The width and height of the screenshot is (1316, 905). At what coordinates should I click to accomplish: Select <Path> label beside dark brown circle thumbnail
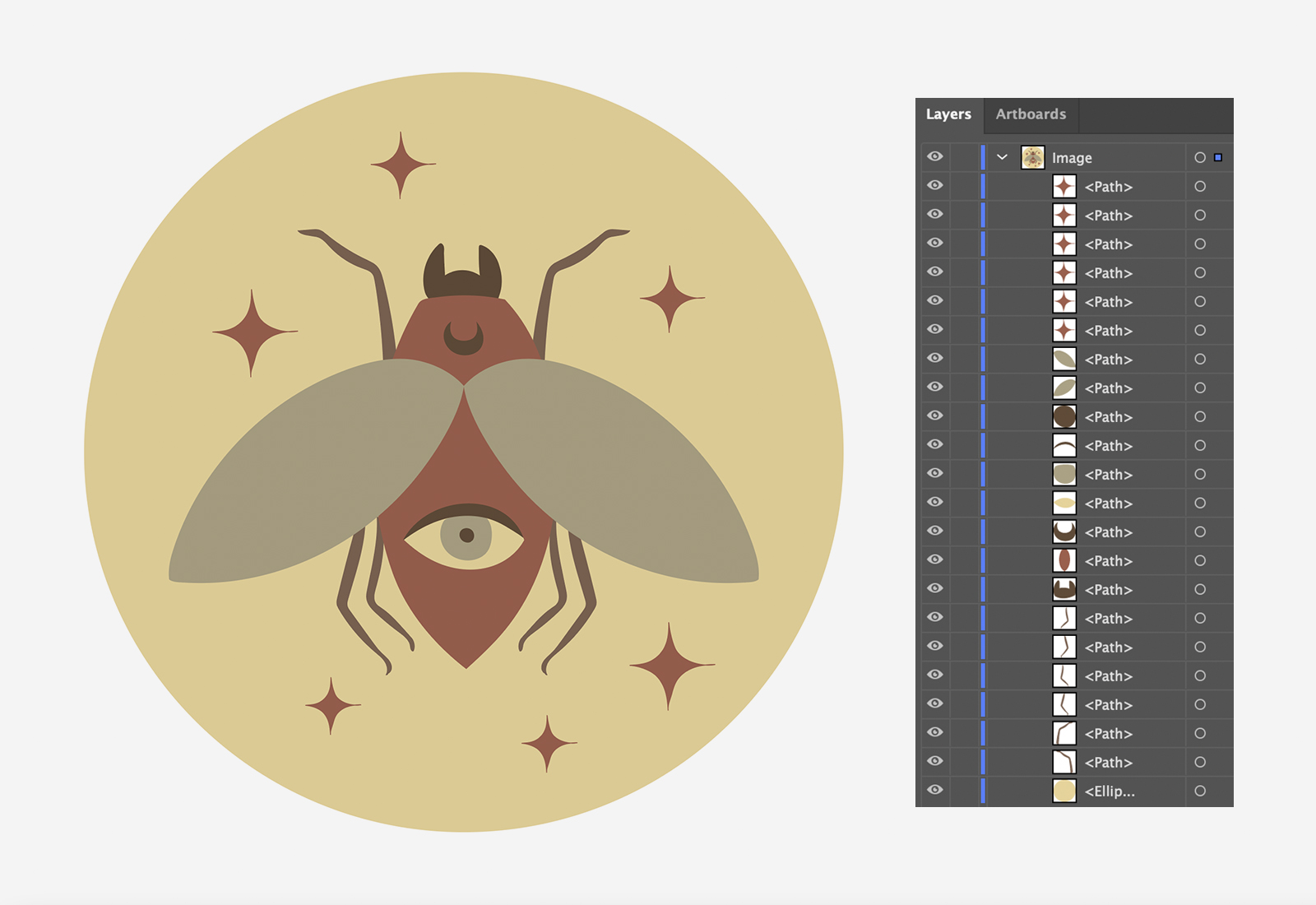click(1109, 417)
